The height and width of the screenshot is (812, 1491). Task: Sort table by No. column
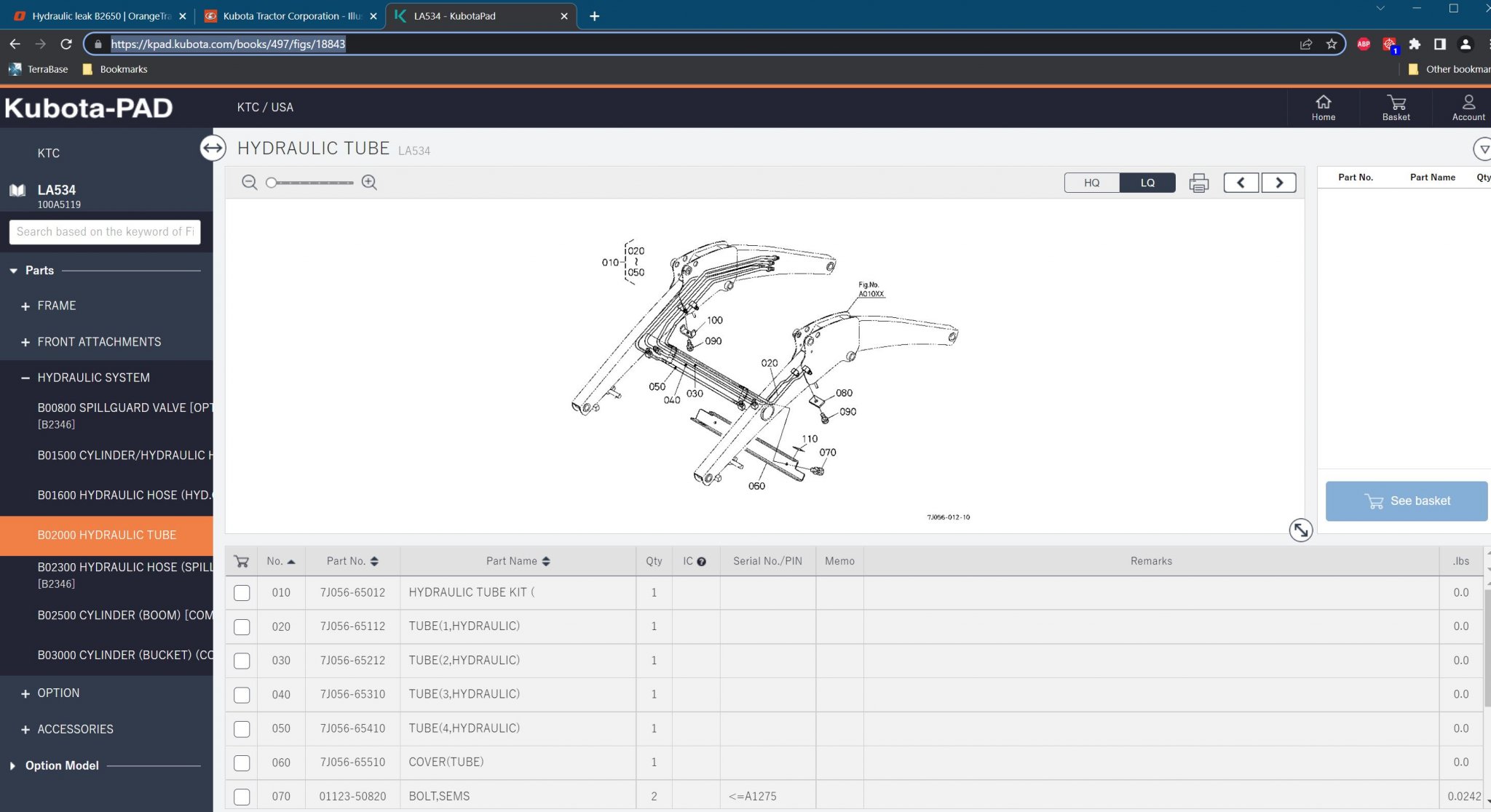281,561
